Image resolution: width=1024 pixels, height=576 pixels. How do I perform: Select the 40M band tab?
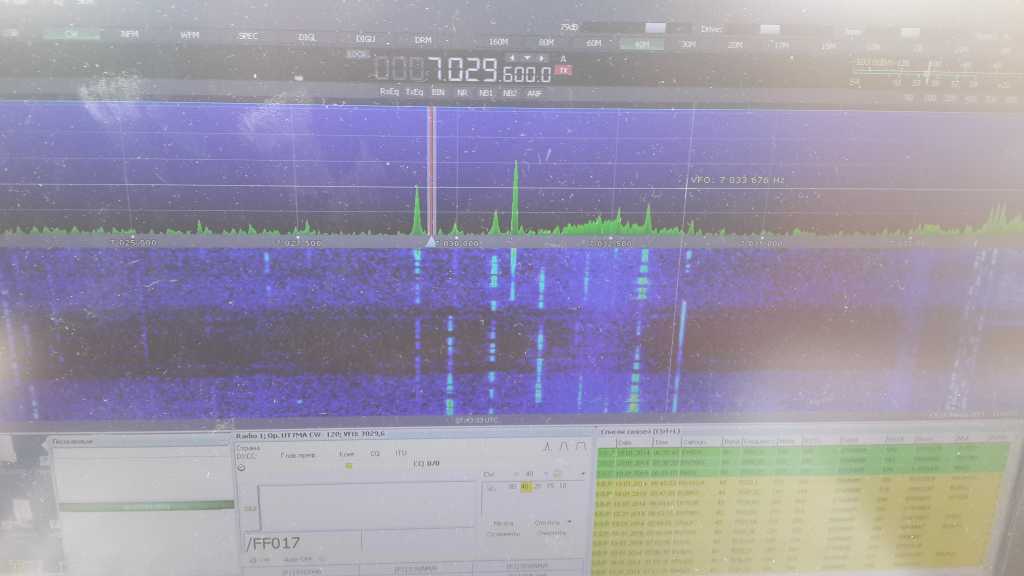click(x=640, y=43)
